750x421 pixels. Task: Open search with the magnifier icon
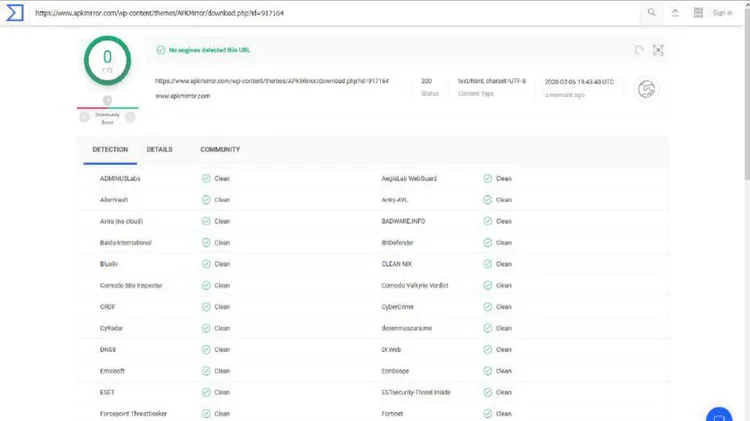point(651,12)
